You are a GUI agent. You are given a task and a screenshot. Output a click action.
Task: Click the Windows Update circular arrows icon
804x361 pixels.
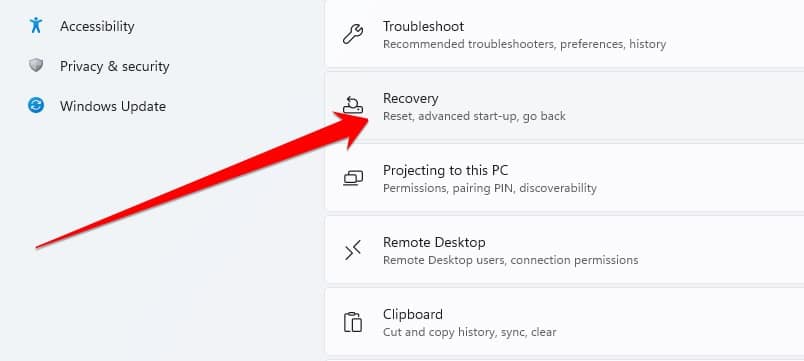coord(36,106)
